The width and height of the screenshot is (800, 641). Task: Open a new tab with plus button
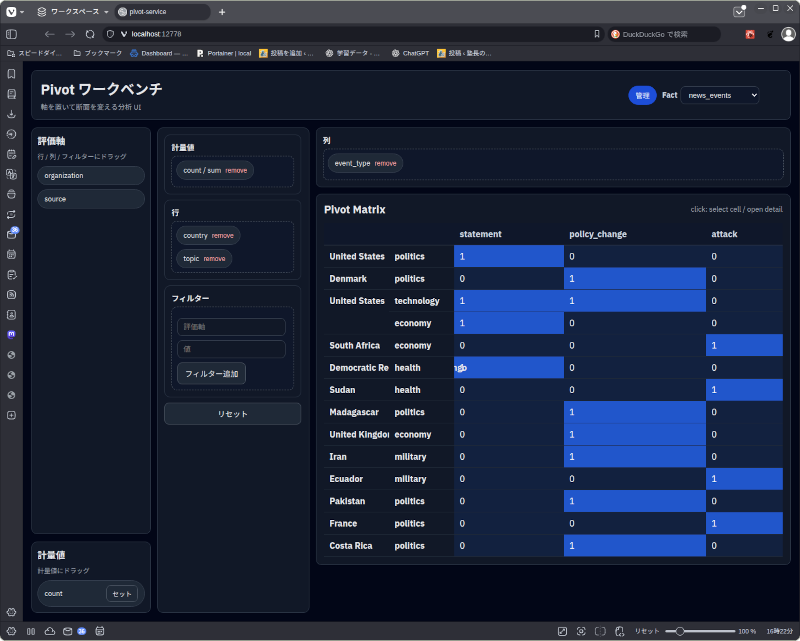[222, 12]
